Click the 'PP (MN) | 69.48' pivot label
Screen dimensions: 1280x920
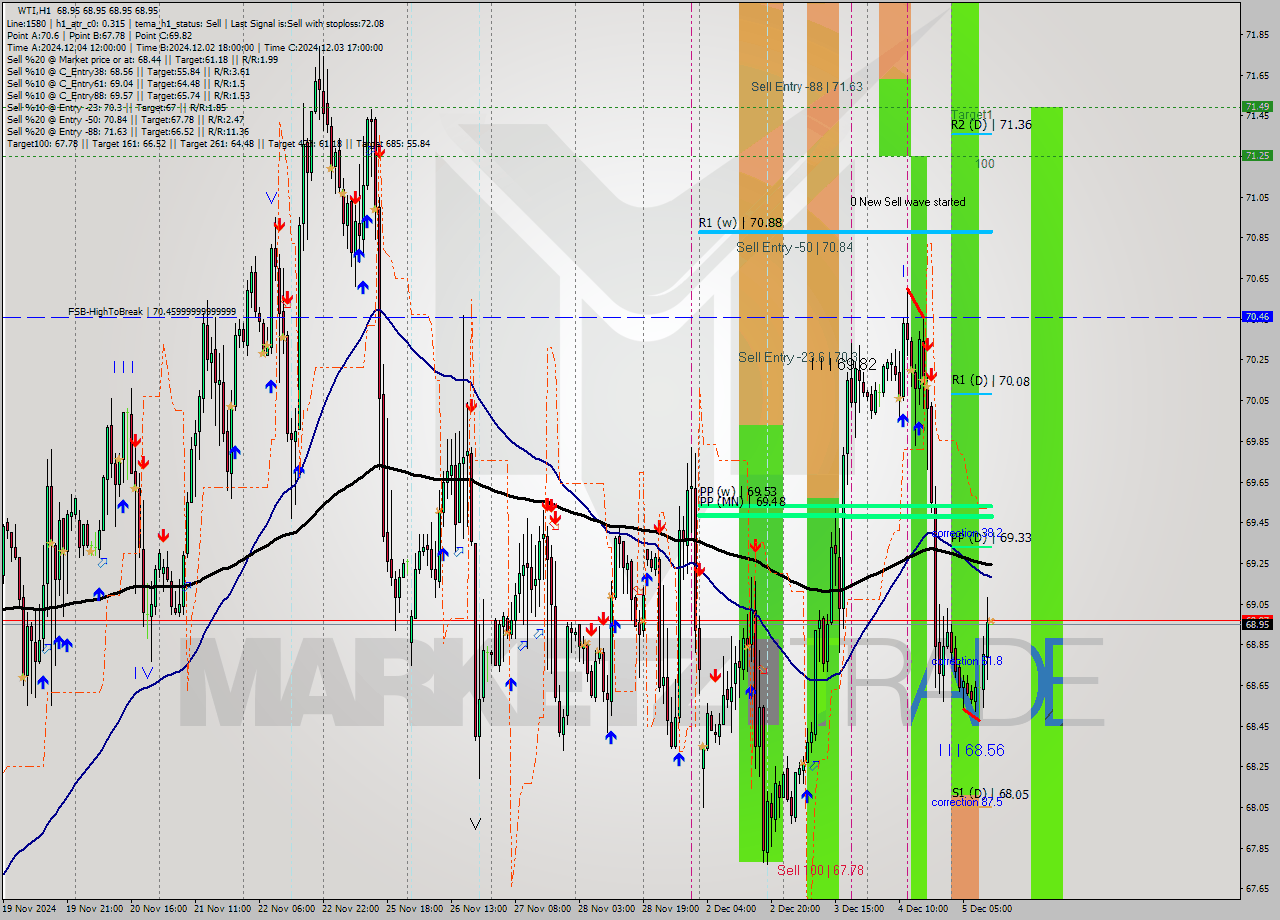741,501
